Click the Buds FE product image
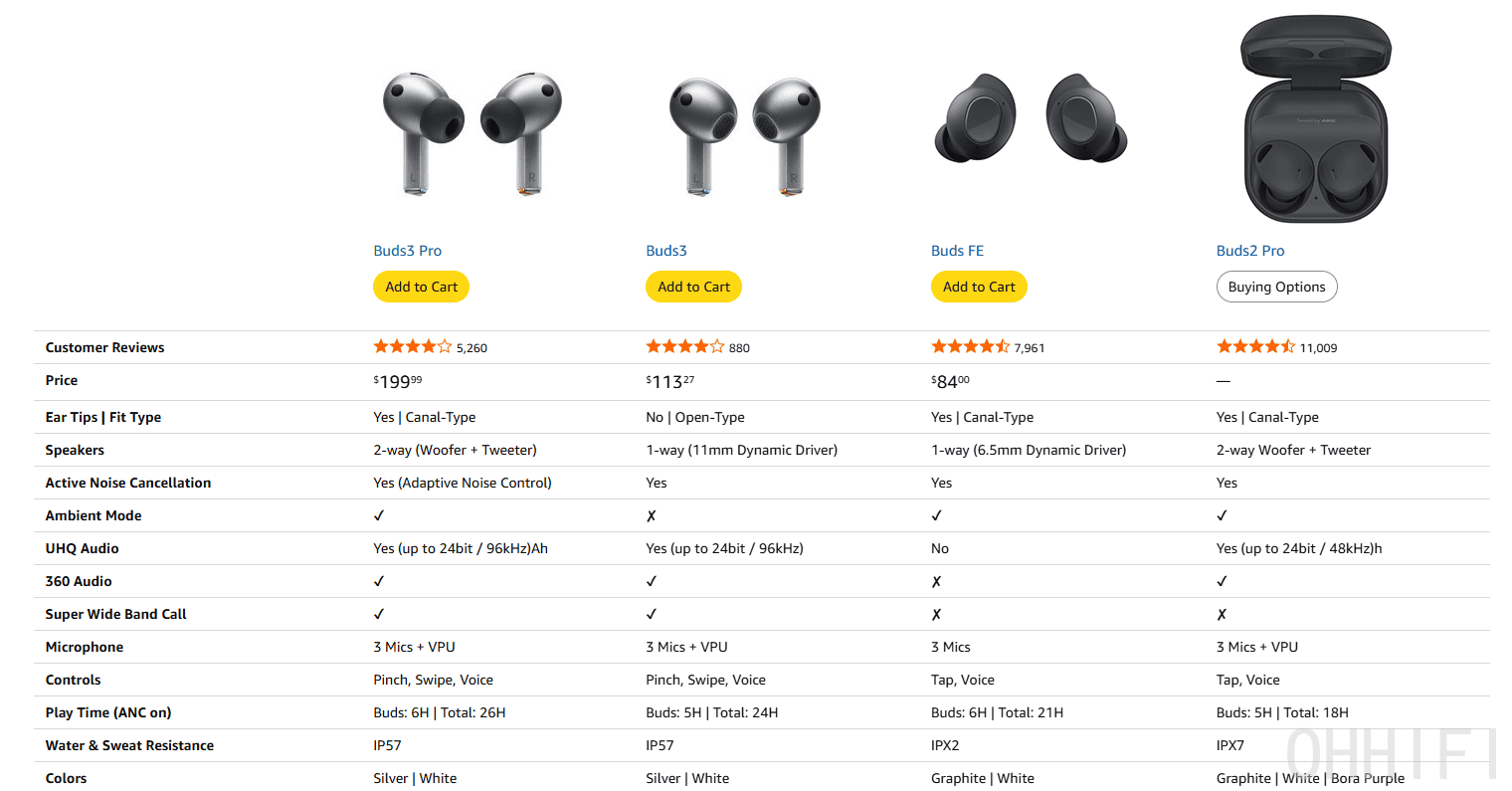 tap(1030, 119)
